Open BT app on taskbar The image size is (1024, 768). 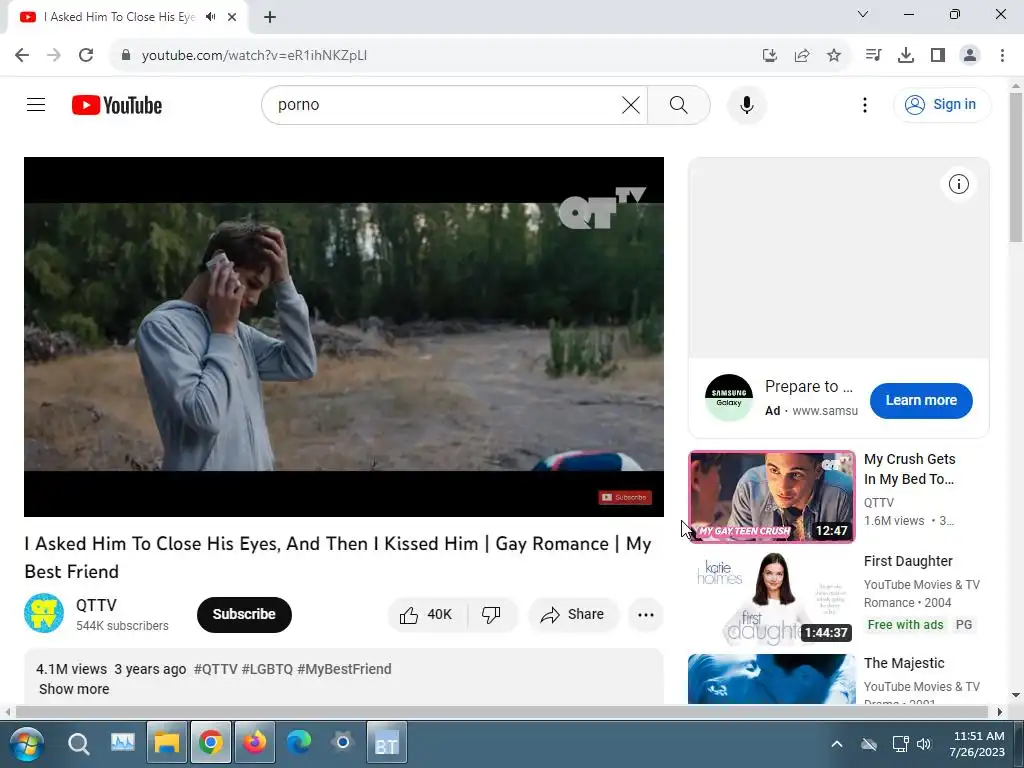click(x=387, y=743)
